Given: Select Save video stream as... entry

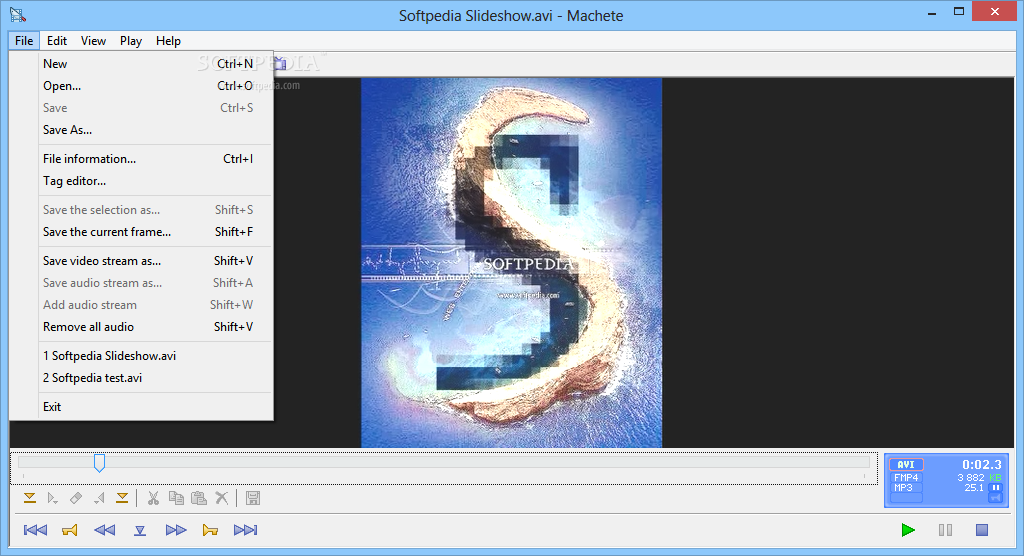Looking at the screenshot, I should pos(155,261).
